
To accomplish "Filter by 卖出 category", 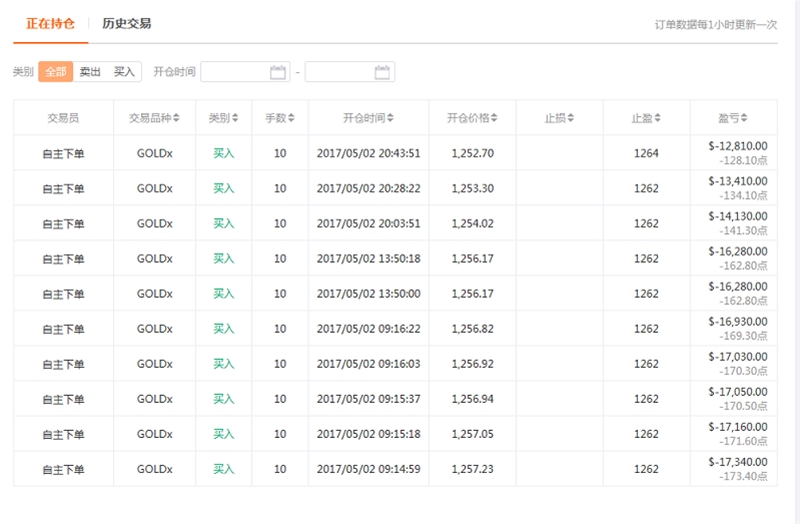I will (x=90, y=71).
